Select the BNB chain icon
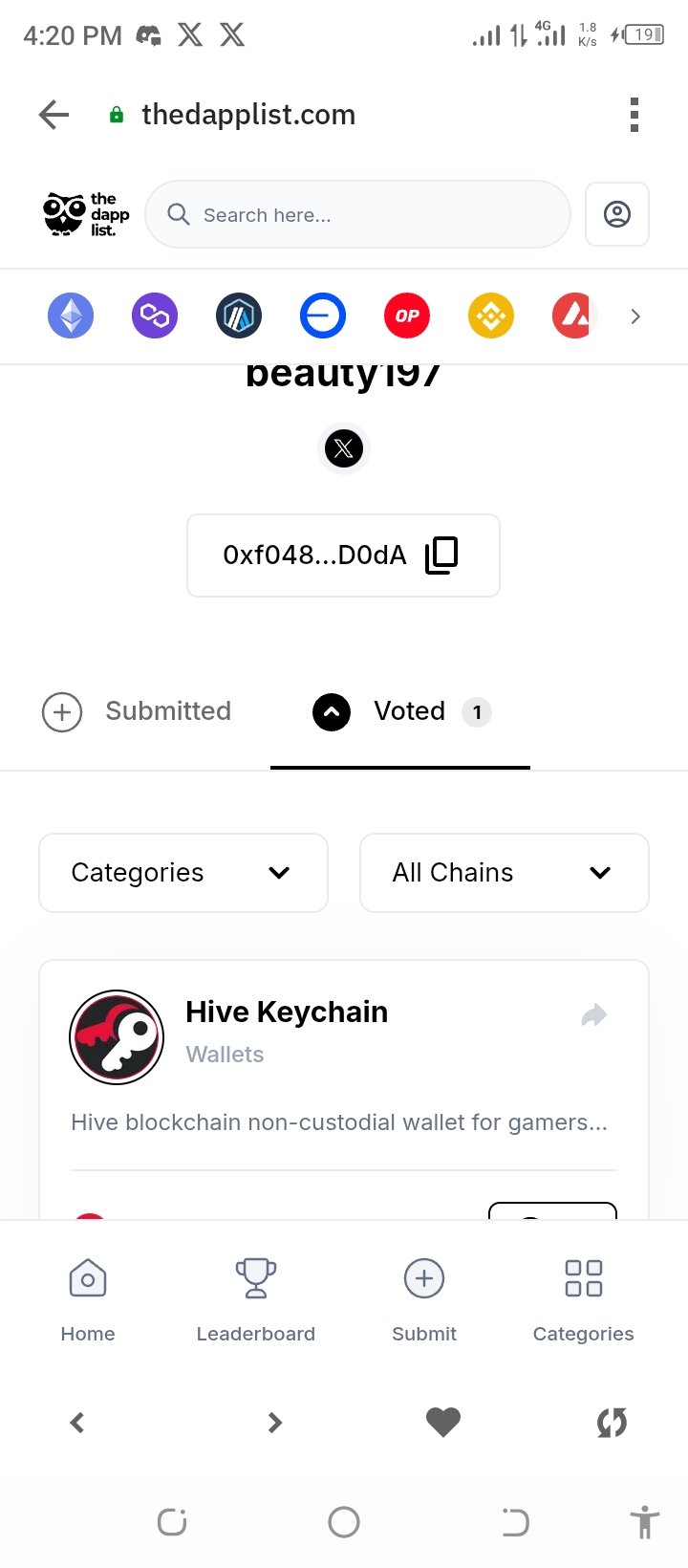 (491, 316)
